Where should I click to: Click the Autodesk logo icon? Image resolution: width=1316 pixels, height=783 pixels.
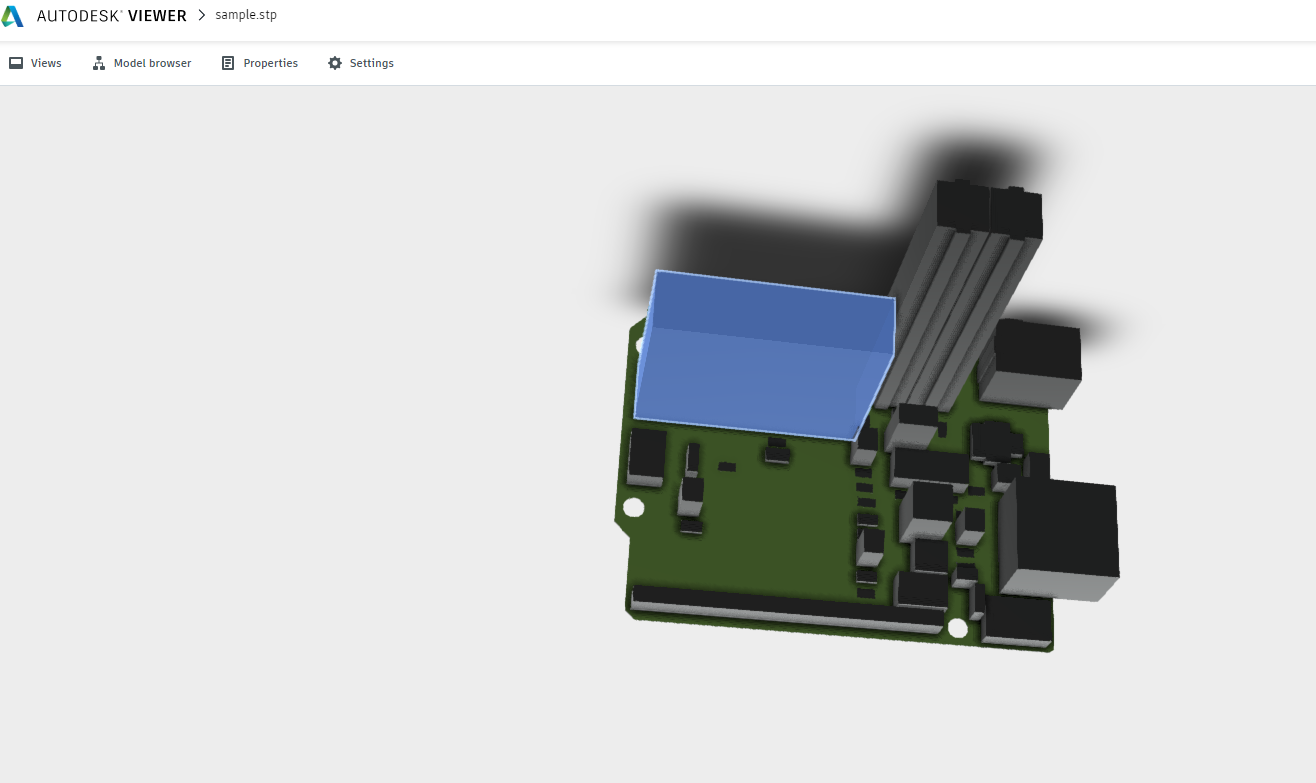pos(12,16)
